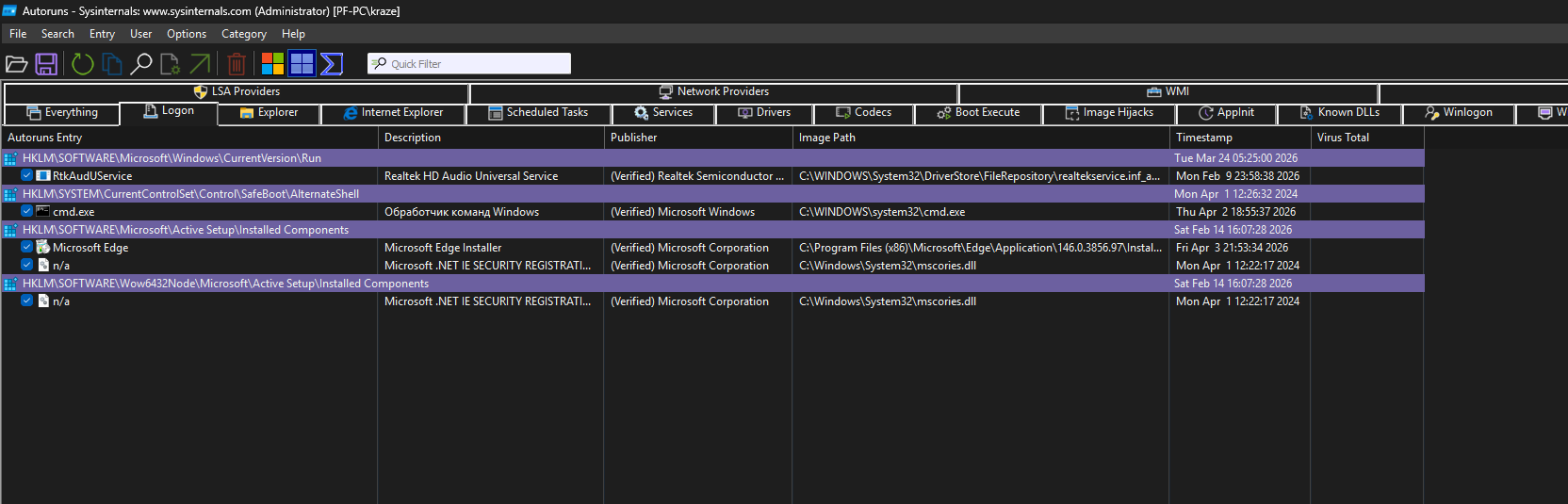Switch to the Explorer tab

(269, 113)
